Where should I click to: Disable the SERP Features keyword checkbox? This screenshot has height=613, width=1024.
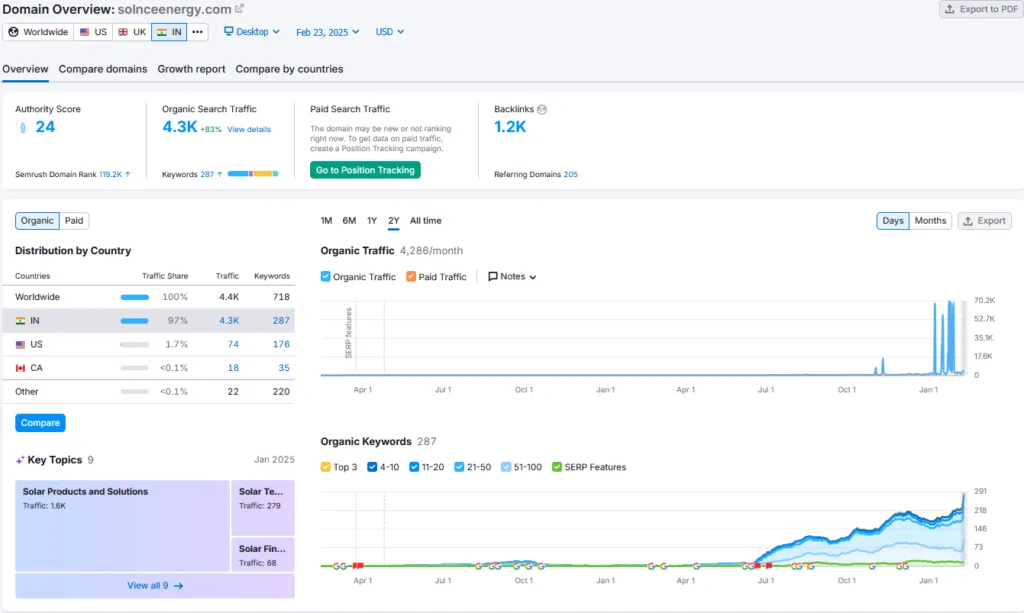coord(557,467)
